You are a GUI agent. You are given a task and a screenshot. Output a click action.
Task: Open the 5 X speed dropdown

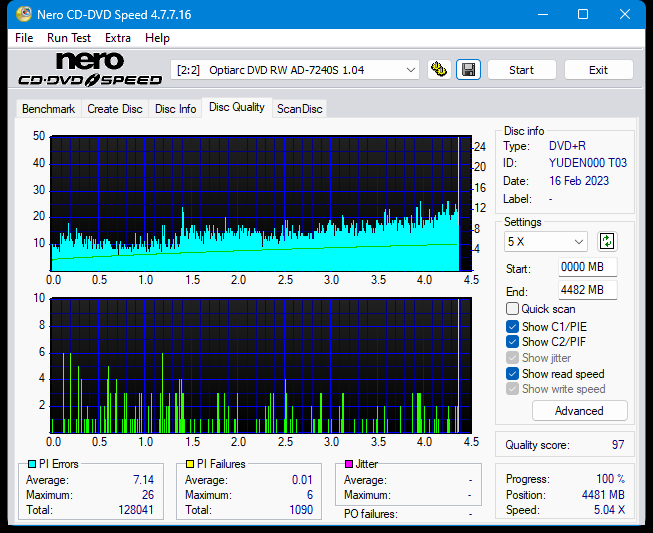(x=546, y=242)
